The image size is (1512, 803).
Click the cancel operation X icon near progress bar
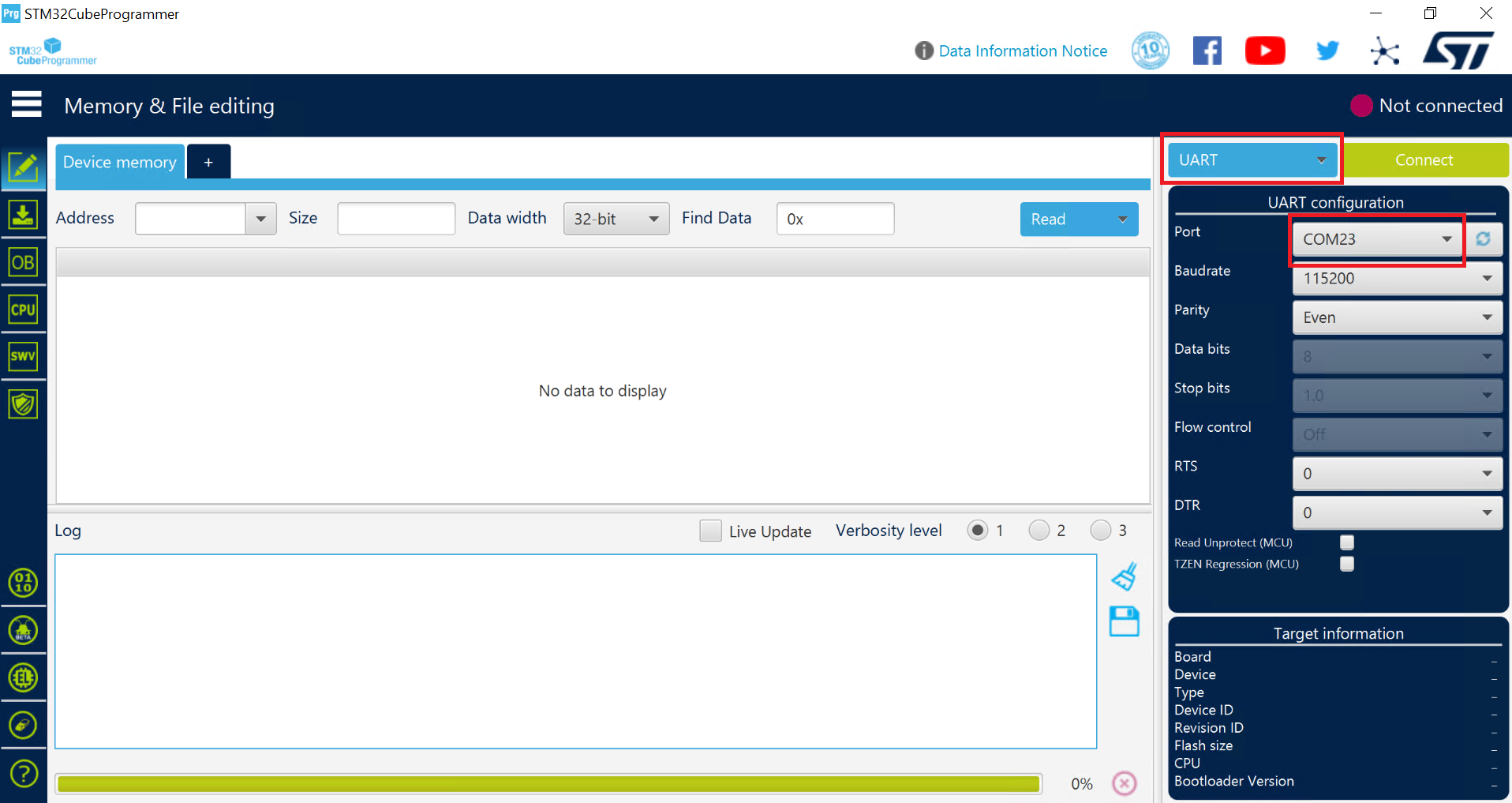tap(1125, 783)
